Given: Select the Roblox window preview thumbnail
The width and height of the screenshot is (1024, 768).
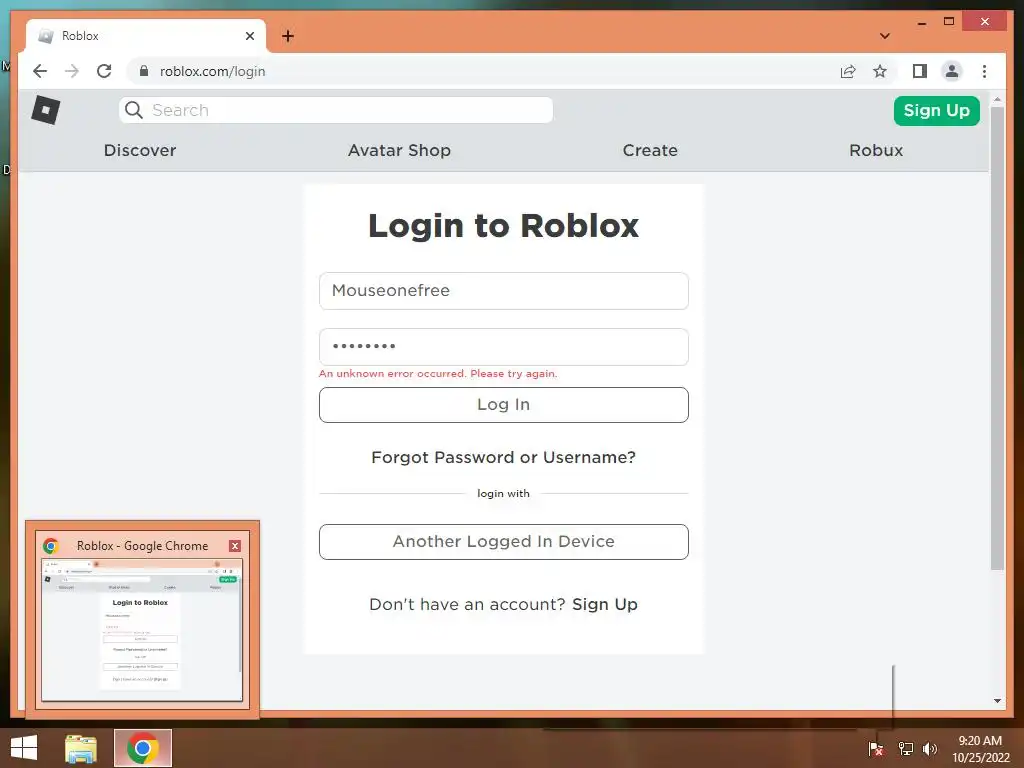Looking at the screenshot, I should click(142, 630).
